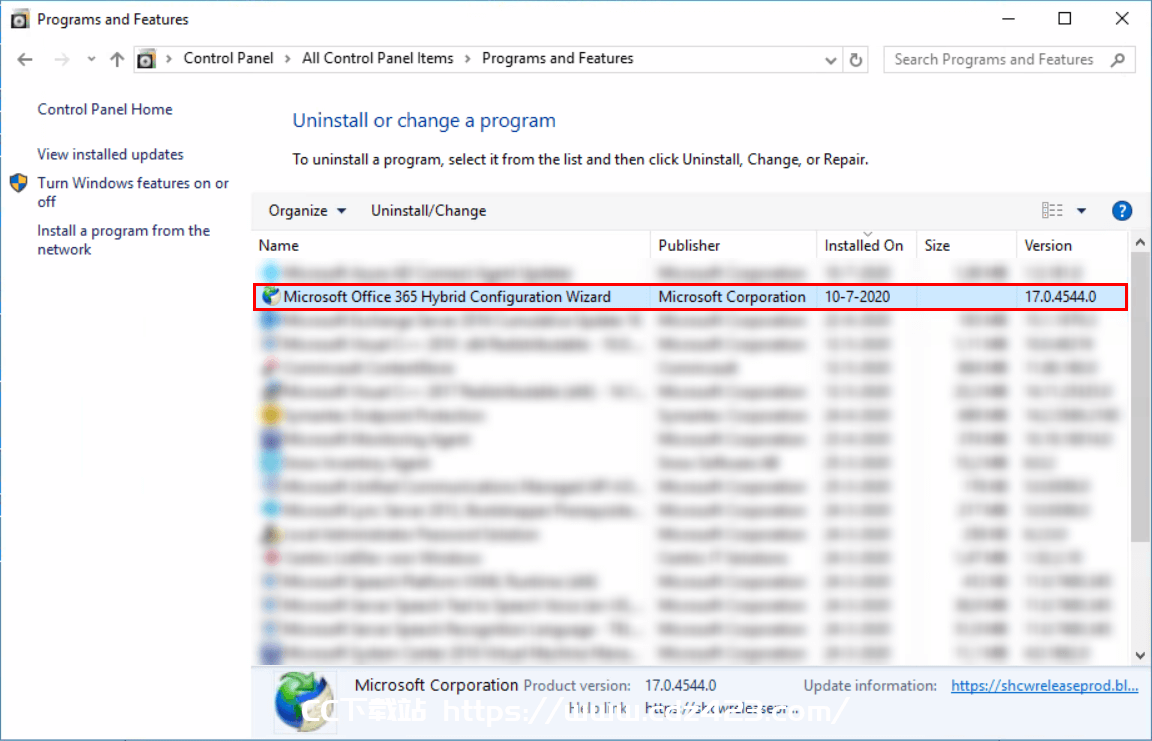Select Microsoft Office 365 Hybrid Configuration Wizard row
The height and width of the screenshot is (741, 1152).
point(691,297)
